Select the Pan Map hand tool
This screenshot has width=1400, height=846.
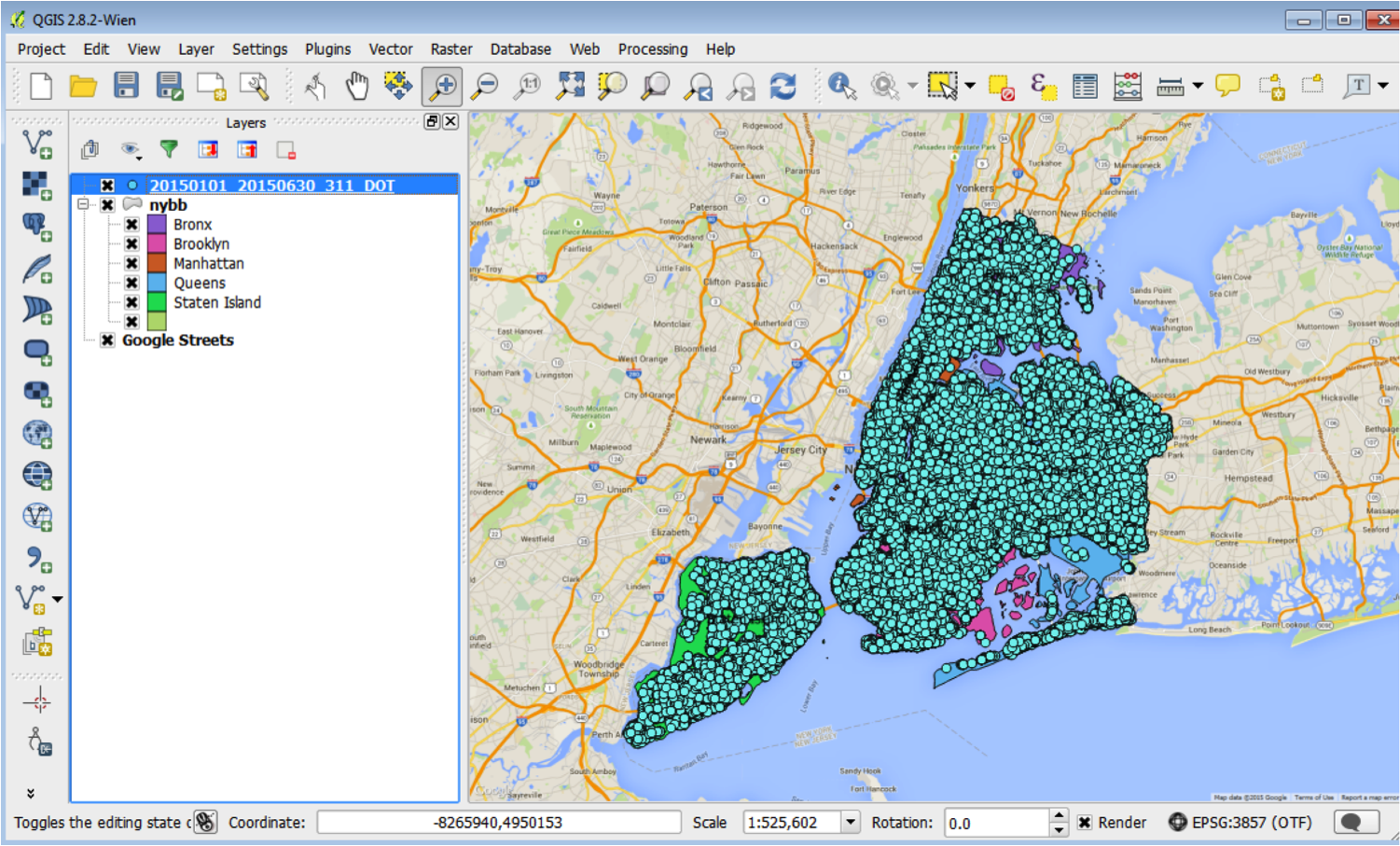pos(356,86)
